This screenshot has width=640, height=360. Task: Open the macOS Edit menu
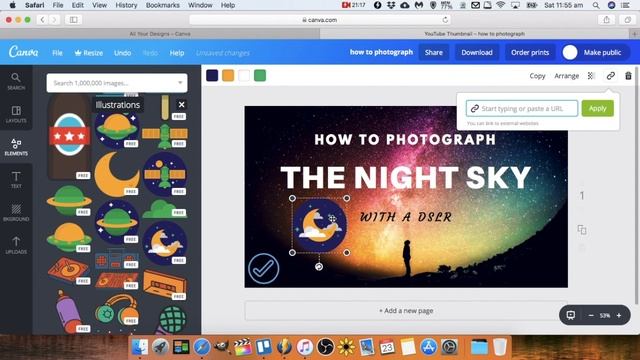(77, 5)
